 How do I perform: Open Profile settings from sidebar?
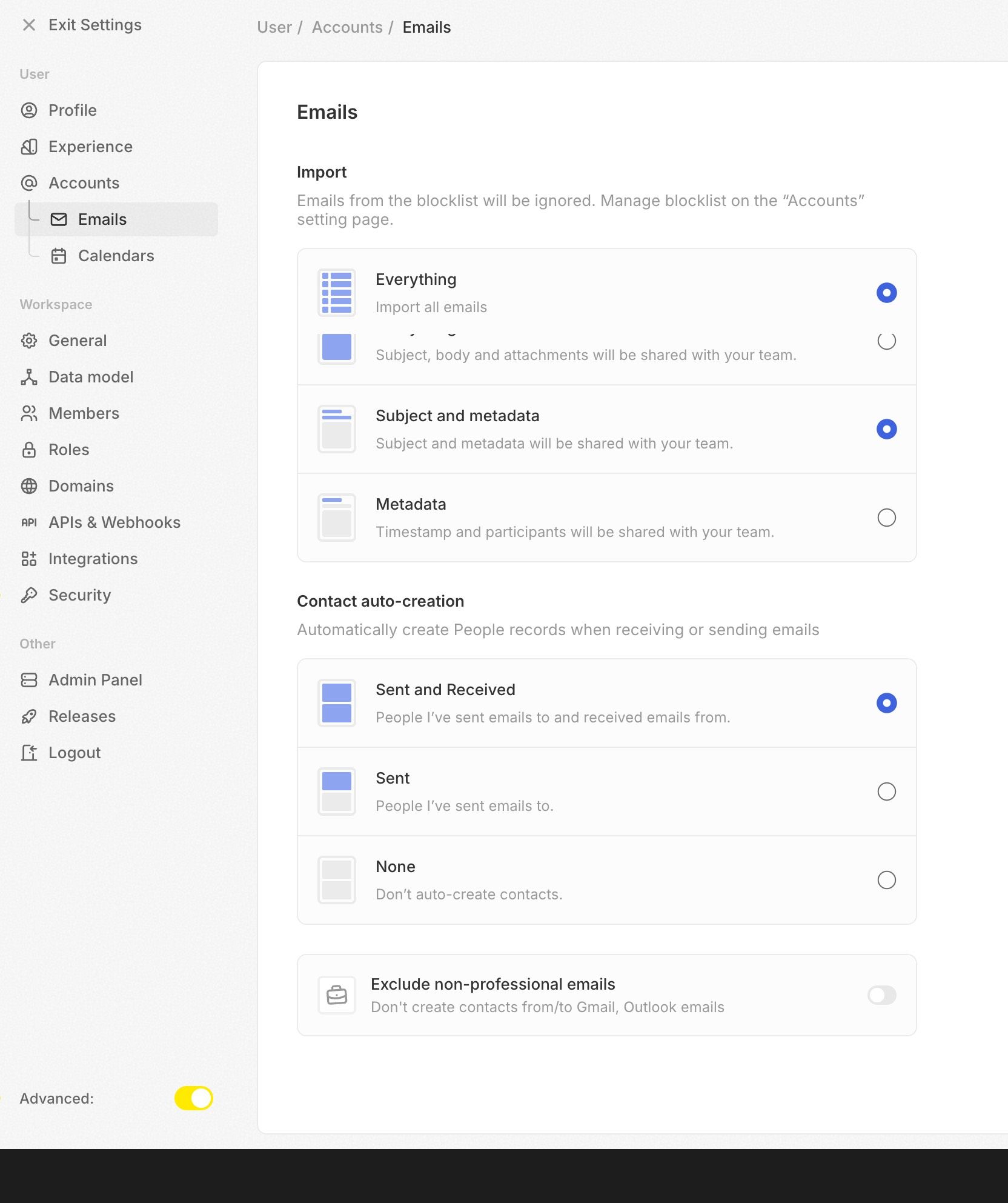click(72, 110)
